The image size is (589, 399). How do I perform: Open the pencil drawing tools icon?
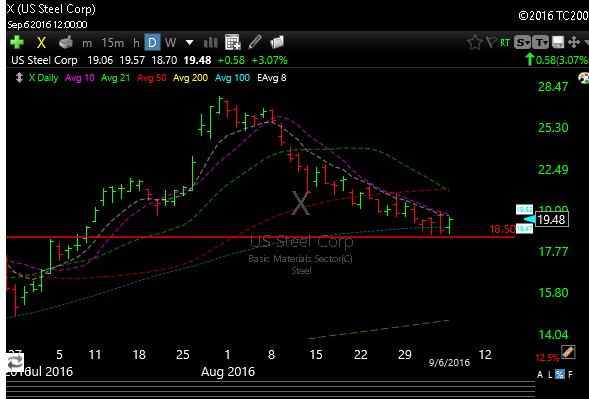click(x=255, y=42)
